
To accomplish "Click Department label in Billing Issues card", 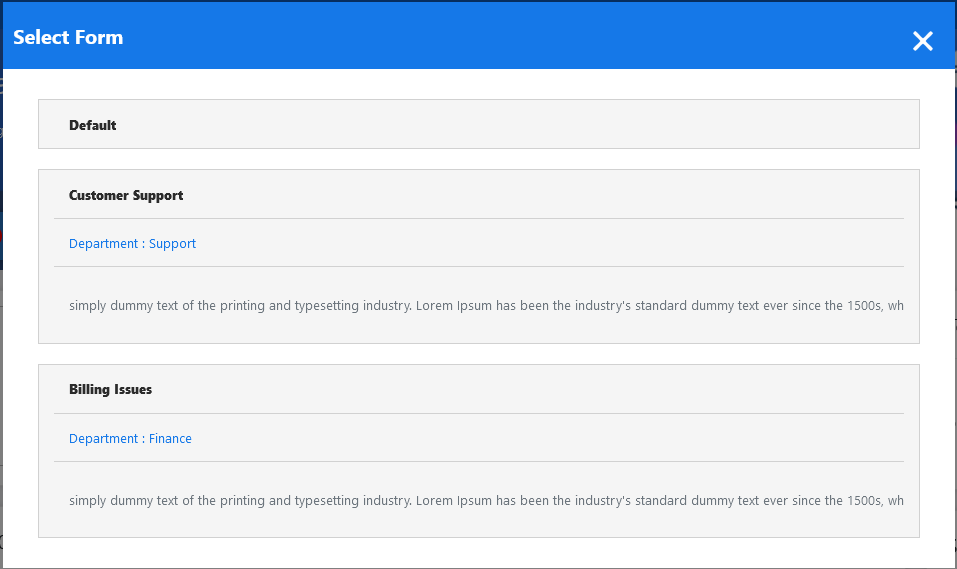I will pyautogui.click(x=103, y=439).
